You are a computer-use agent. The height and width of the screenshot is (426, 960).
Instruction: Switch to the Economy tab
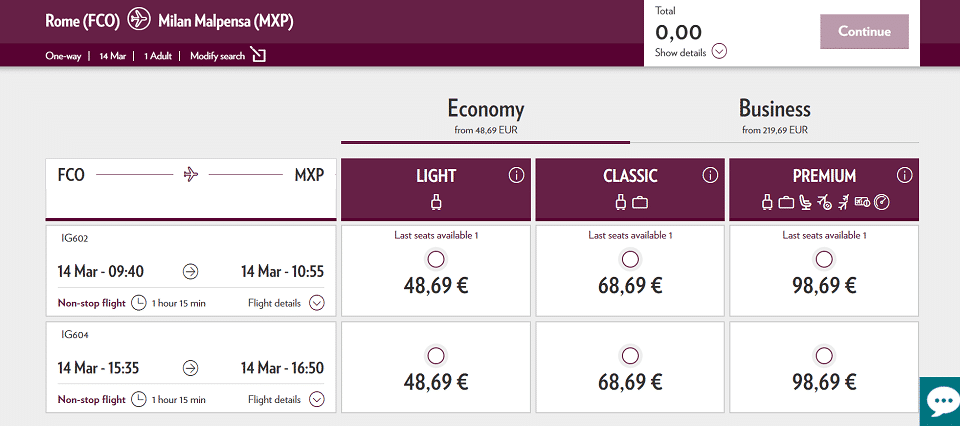click(486, 116)
